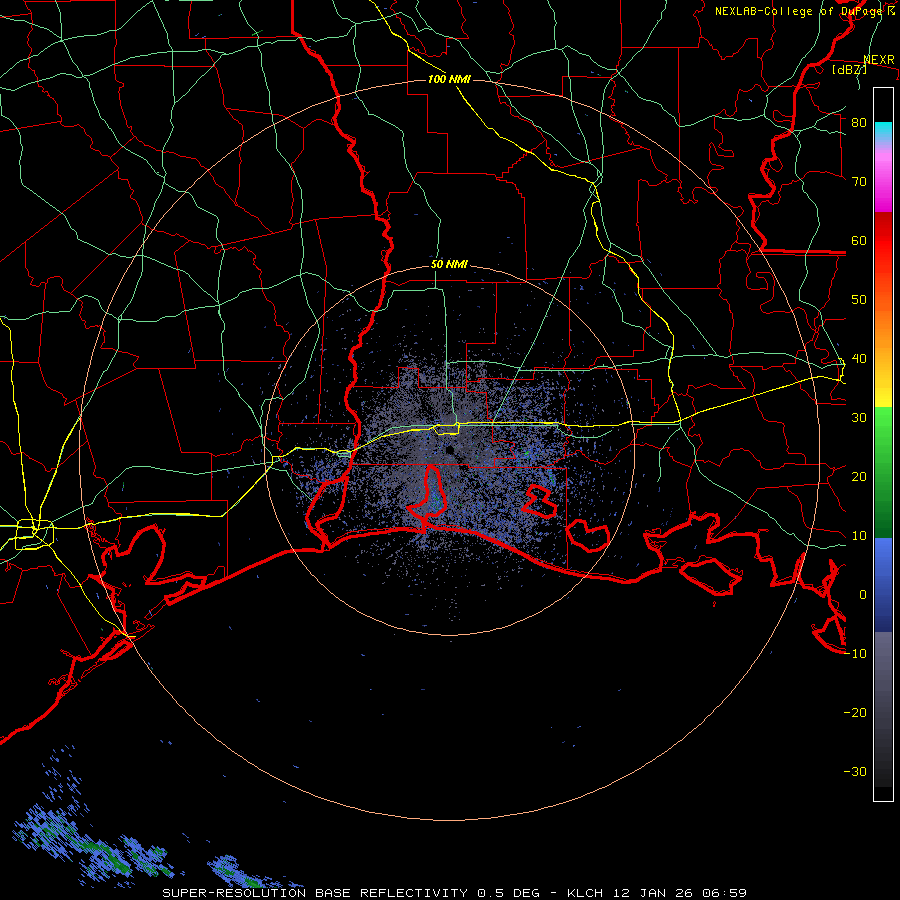Click the 30 value on the dBZ scale

pyautogui.click(x=859, y=417)
